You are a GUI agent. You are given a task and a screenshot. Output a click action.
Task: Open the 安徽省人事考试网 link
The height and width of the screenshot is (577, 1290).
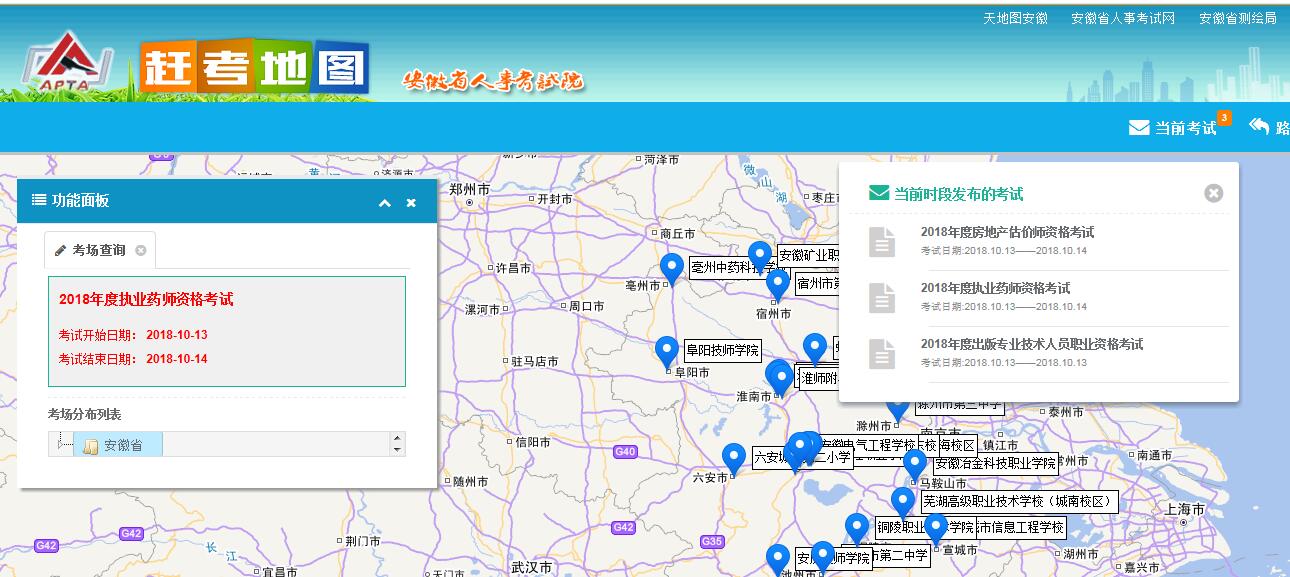(1123, 18)
